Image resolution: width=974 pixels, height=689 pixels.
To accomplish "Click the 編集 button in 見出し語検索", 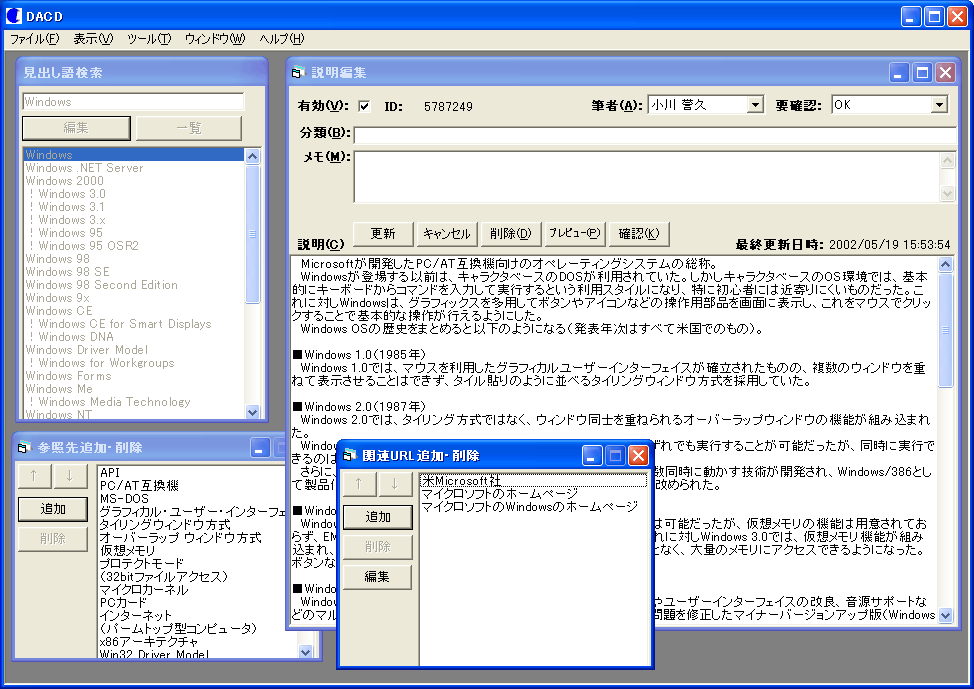I will [76, 128].
